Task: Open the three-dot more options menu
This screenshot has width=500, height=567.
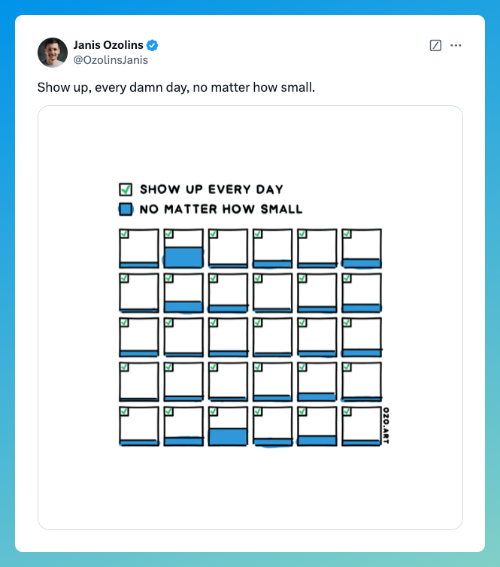Action: [456, 46]
